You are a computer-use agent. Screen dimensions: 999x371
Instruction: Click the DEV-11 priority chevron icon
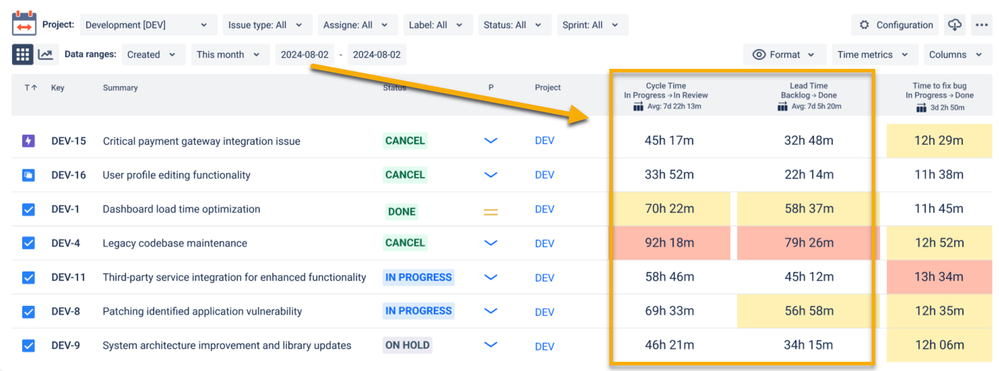(491, 277)
